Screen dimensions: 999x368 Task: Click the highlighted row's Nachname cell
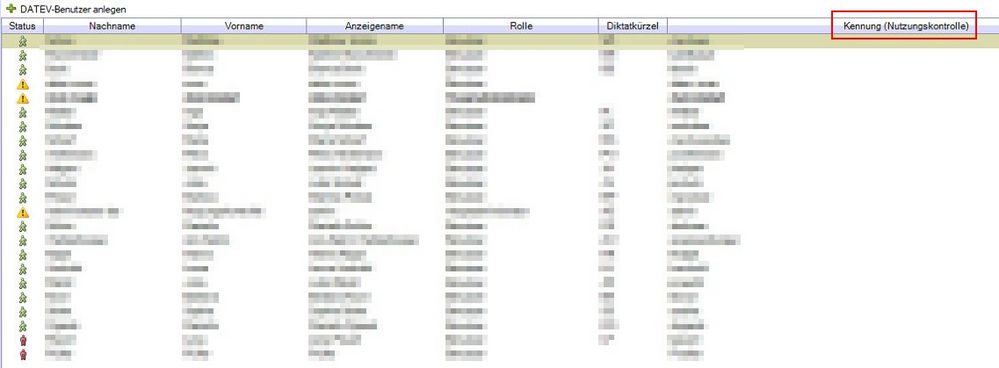(113, 41)
